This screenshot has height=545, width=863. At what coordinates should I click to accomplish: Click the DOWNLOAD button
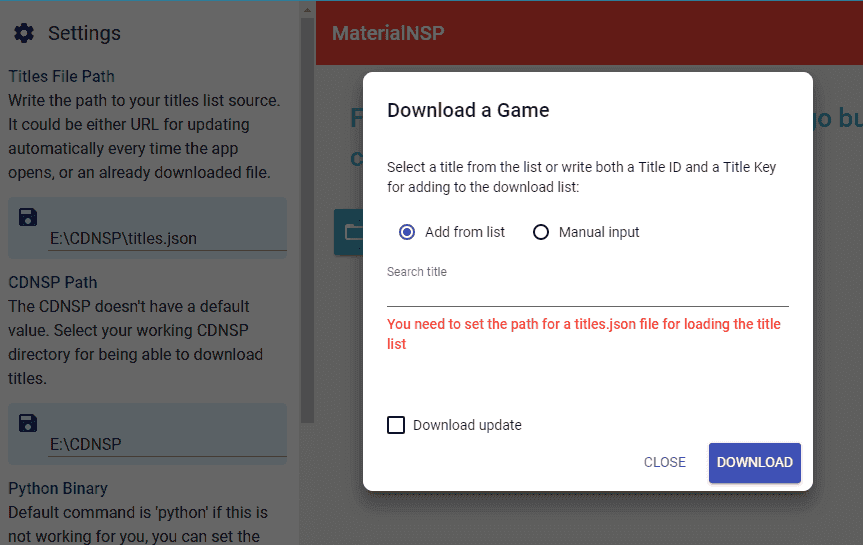coord(755,462)
